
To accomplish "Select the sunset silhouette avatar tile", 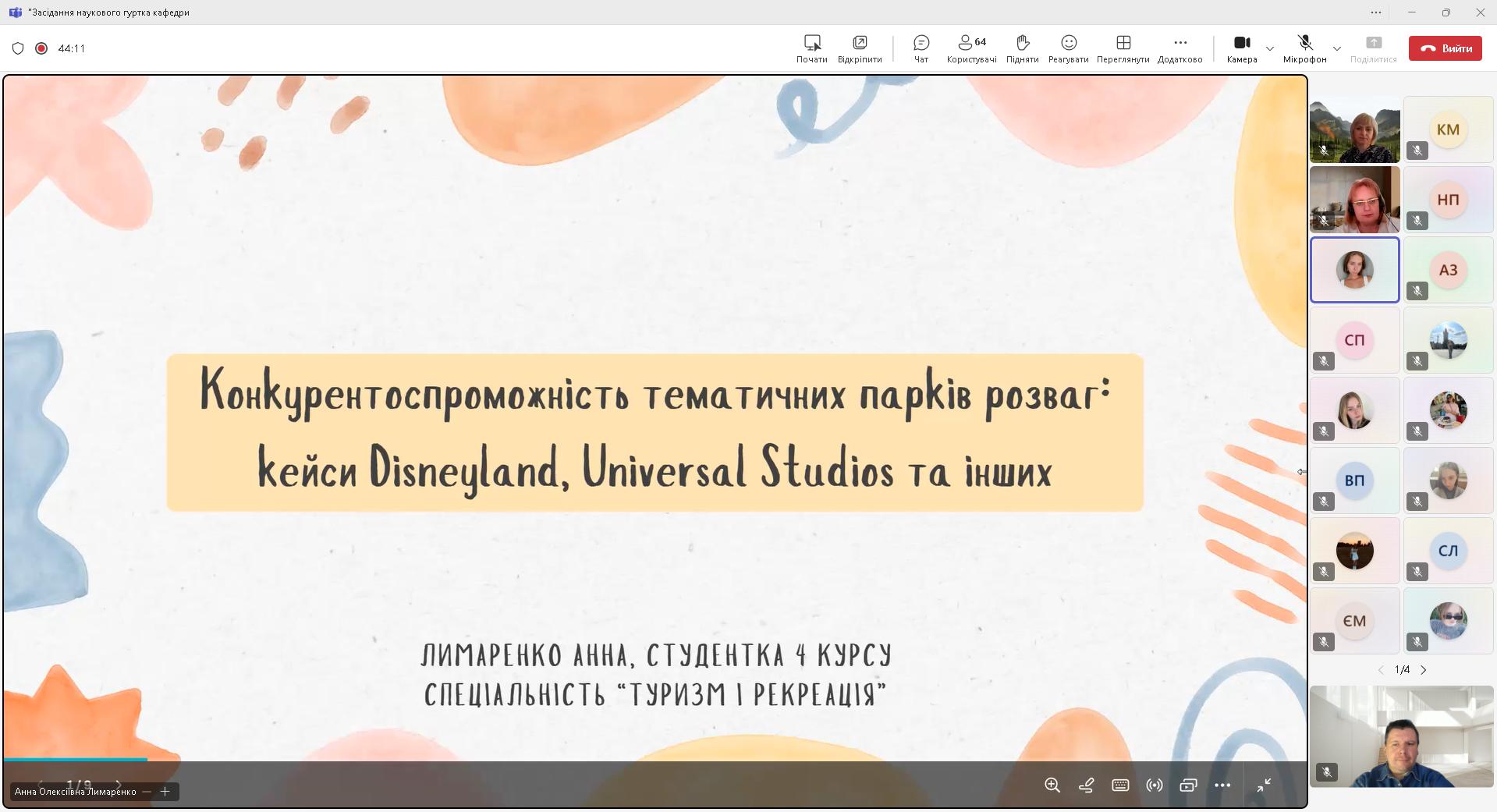I will pyautogui.click(x=1355, y=551).
